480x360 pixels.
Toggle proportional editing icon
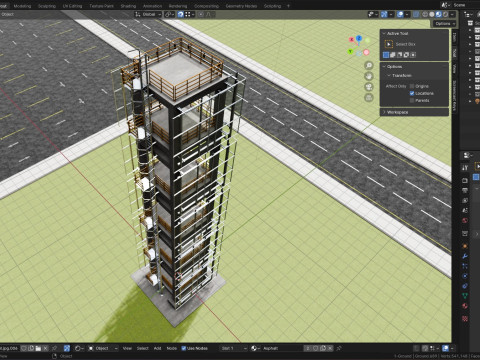pyautogui.click(x=201, y=14)
